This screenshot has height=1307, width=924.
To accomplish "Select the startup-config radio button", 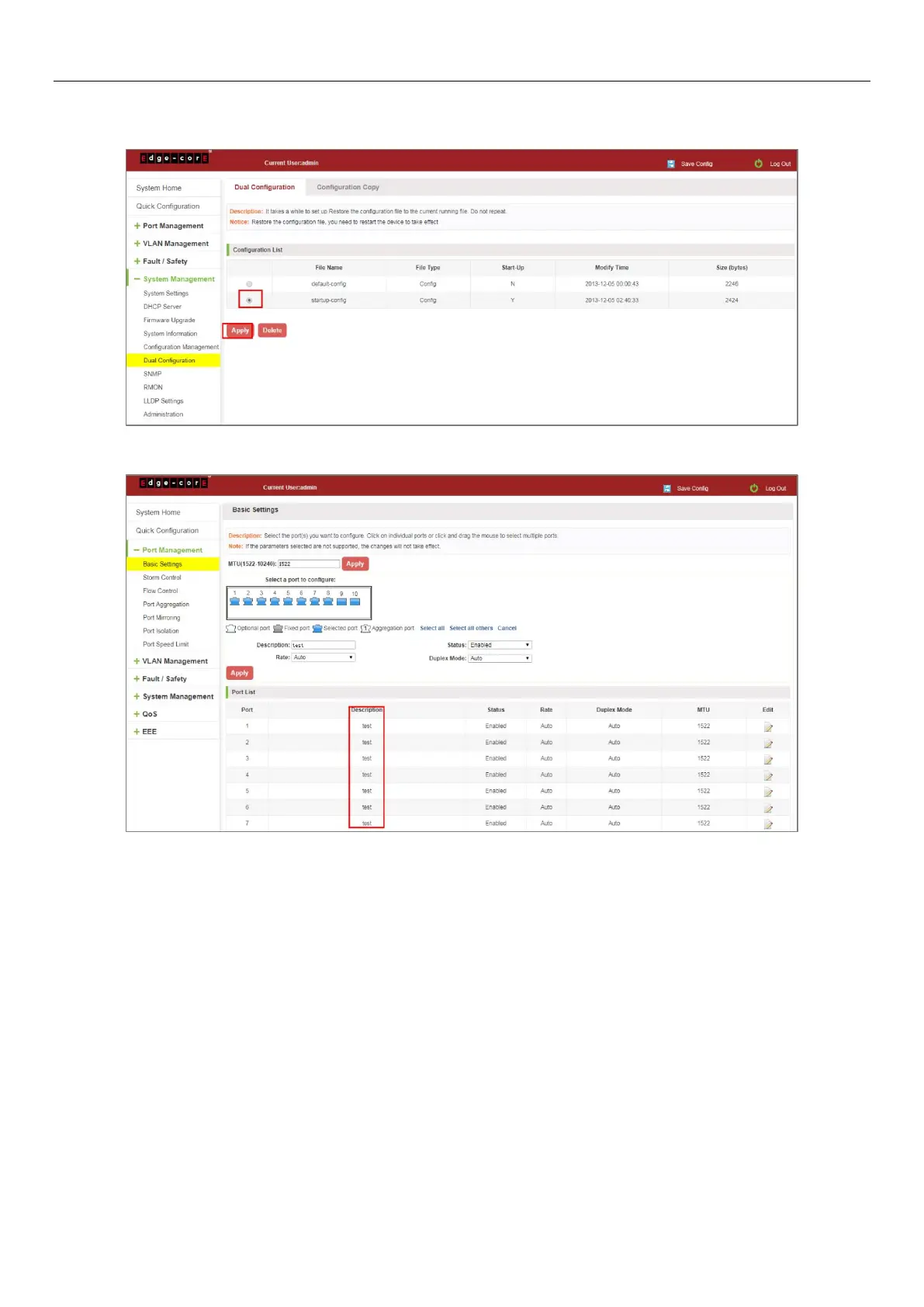I will click(x=249, y=300).
